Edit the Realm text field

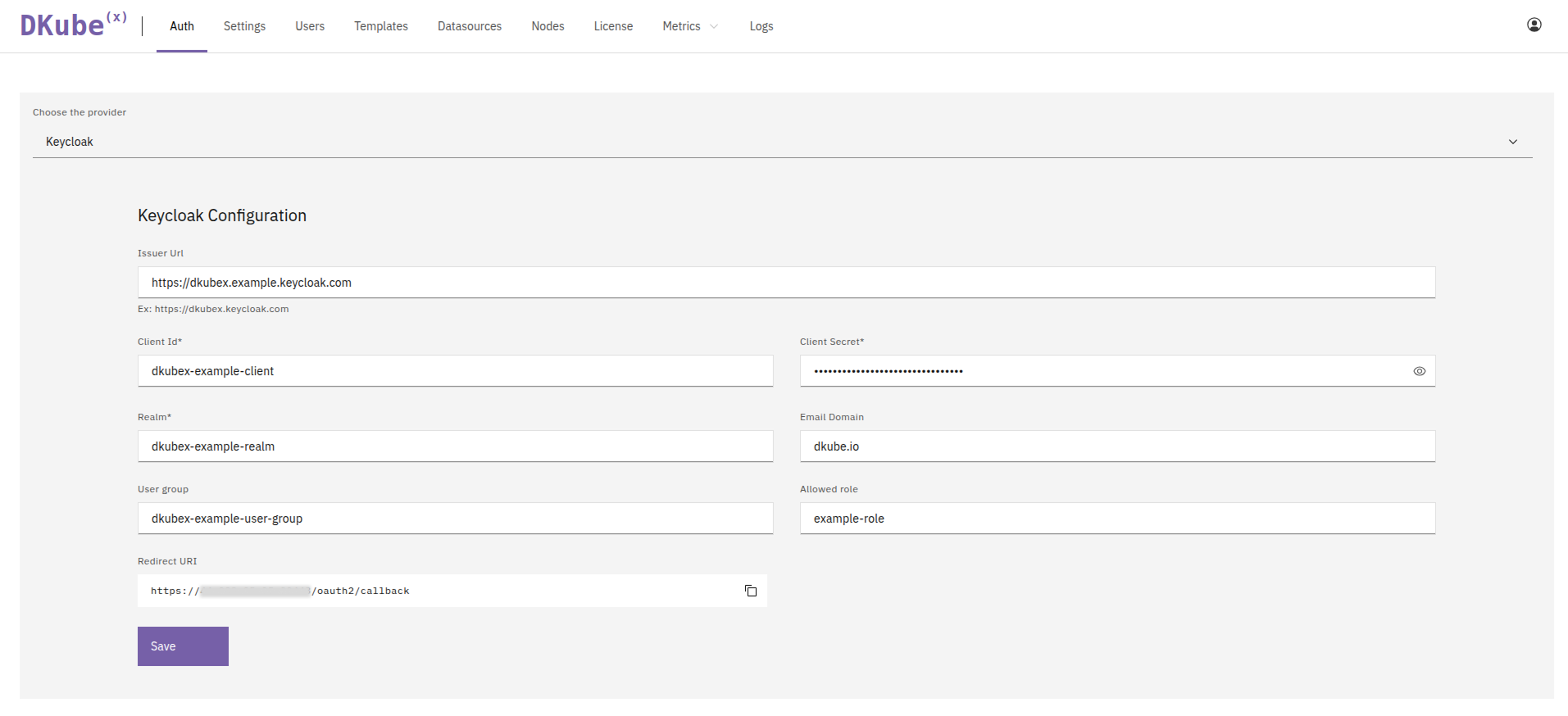coord(455,446)
